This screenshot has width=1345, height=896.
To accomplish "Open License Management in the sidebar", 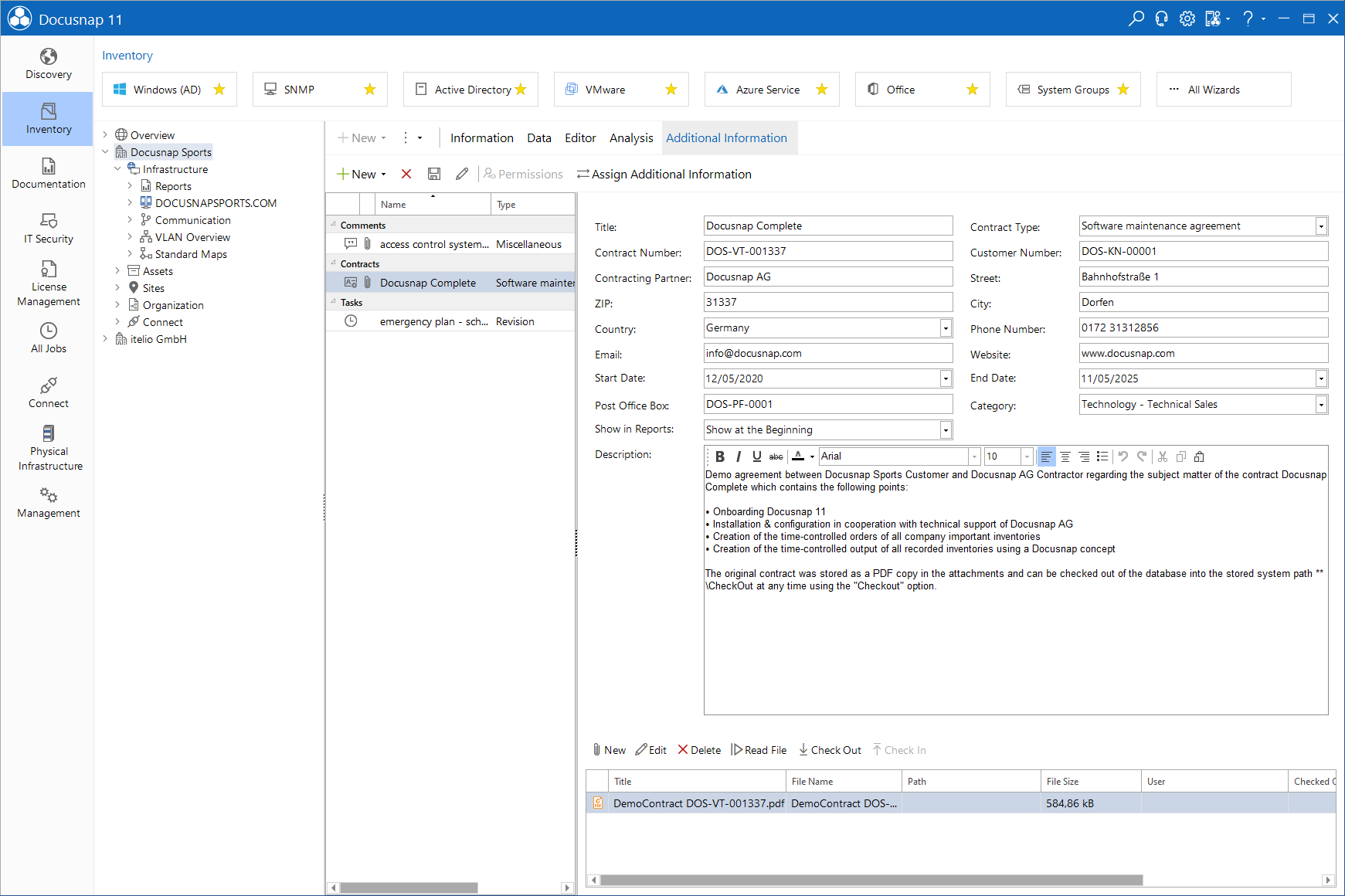I will (48, 283).
